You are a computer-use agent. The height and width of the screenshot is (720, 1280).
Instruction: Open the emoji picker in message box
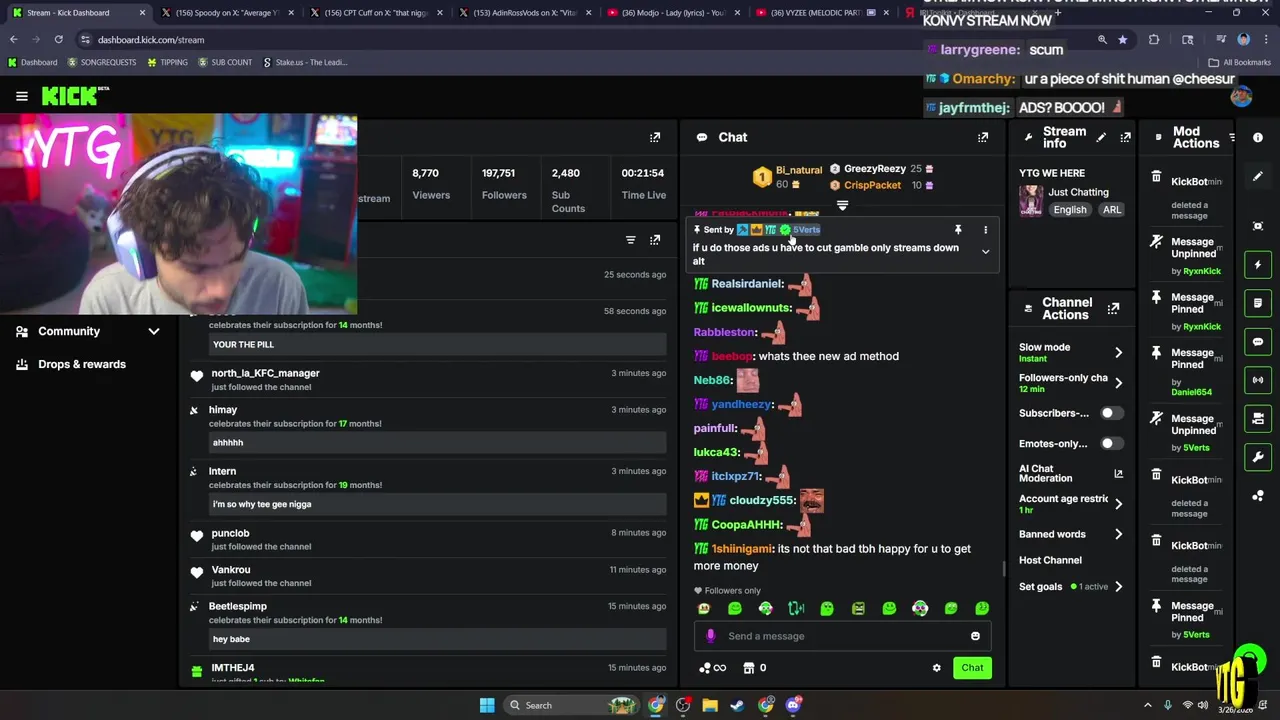tap(975, 636)
